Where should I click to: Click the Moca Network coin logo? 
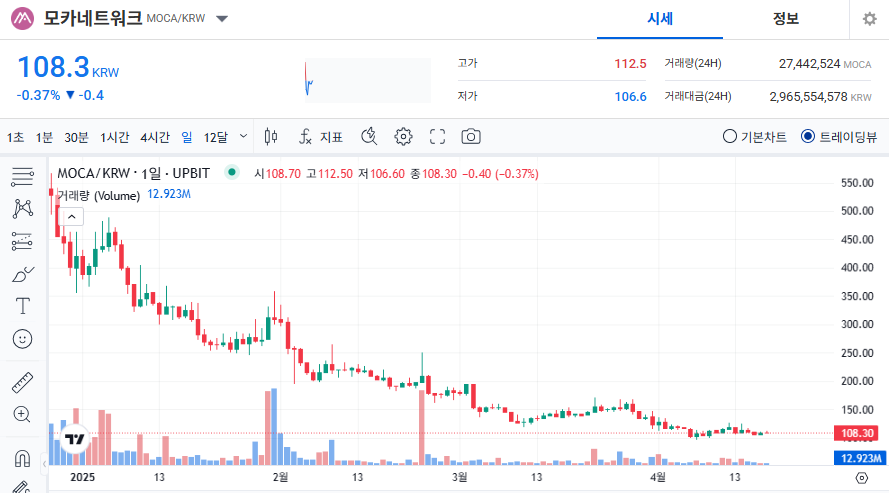coord(23,19)
